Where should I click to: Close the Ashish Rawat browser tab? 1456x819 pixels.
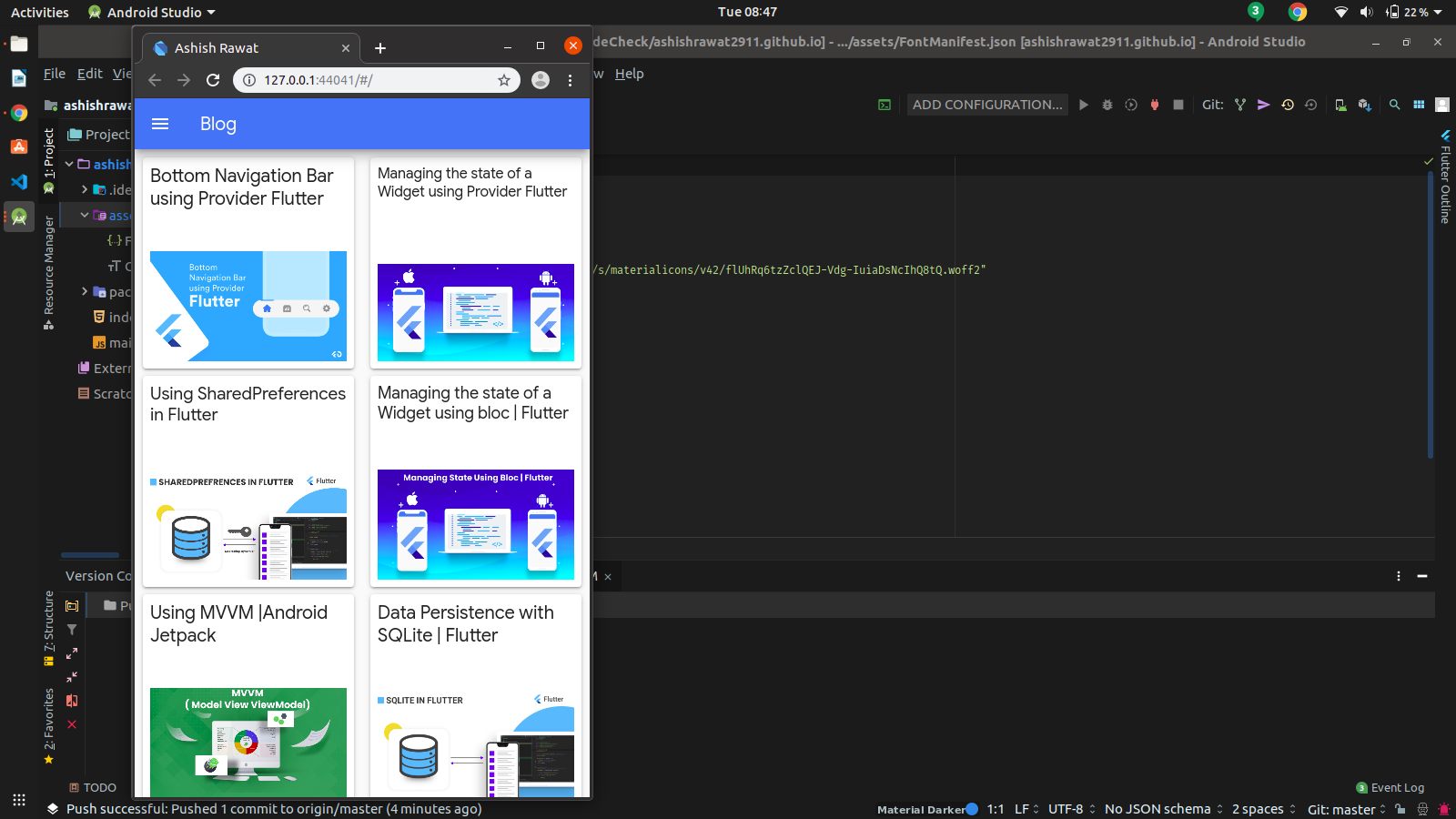pyautogui.click(x=346, y=48)
